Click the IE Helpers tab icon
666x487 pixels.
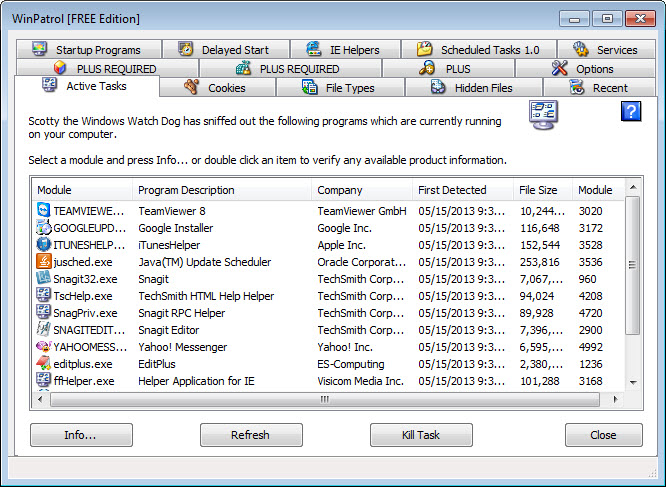tap(313, 49)
